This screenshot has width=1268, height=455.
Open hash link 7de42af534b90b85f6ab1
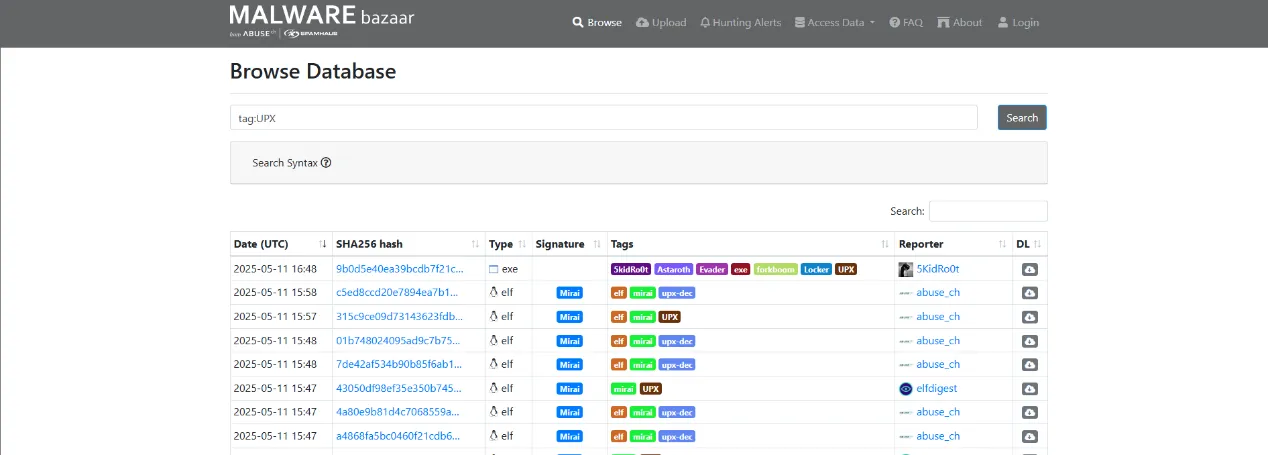399,365
